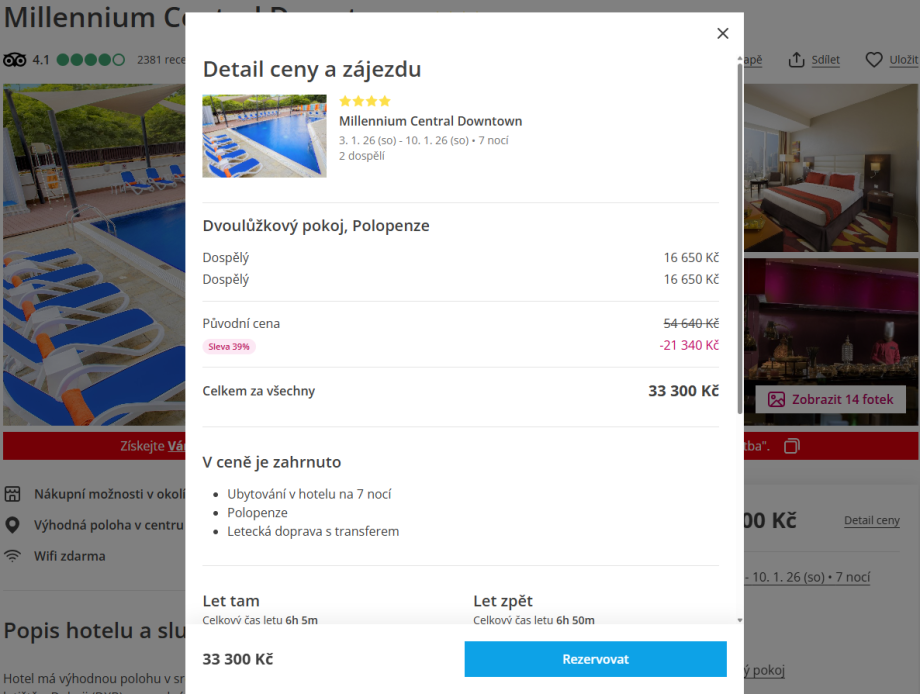This screenshot has height=694, width=920.
Task: Click the gallery icon beside Zobrazit 14 fotek
Action: [776, 399]
